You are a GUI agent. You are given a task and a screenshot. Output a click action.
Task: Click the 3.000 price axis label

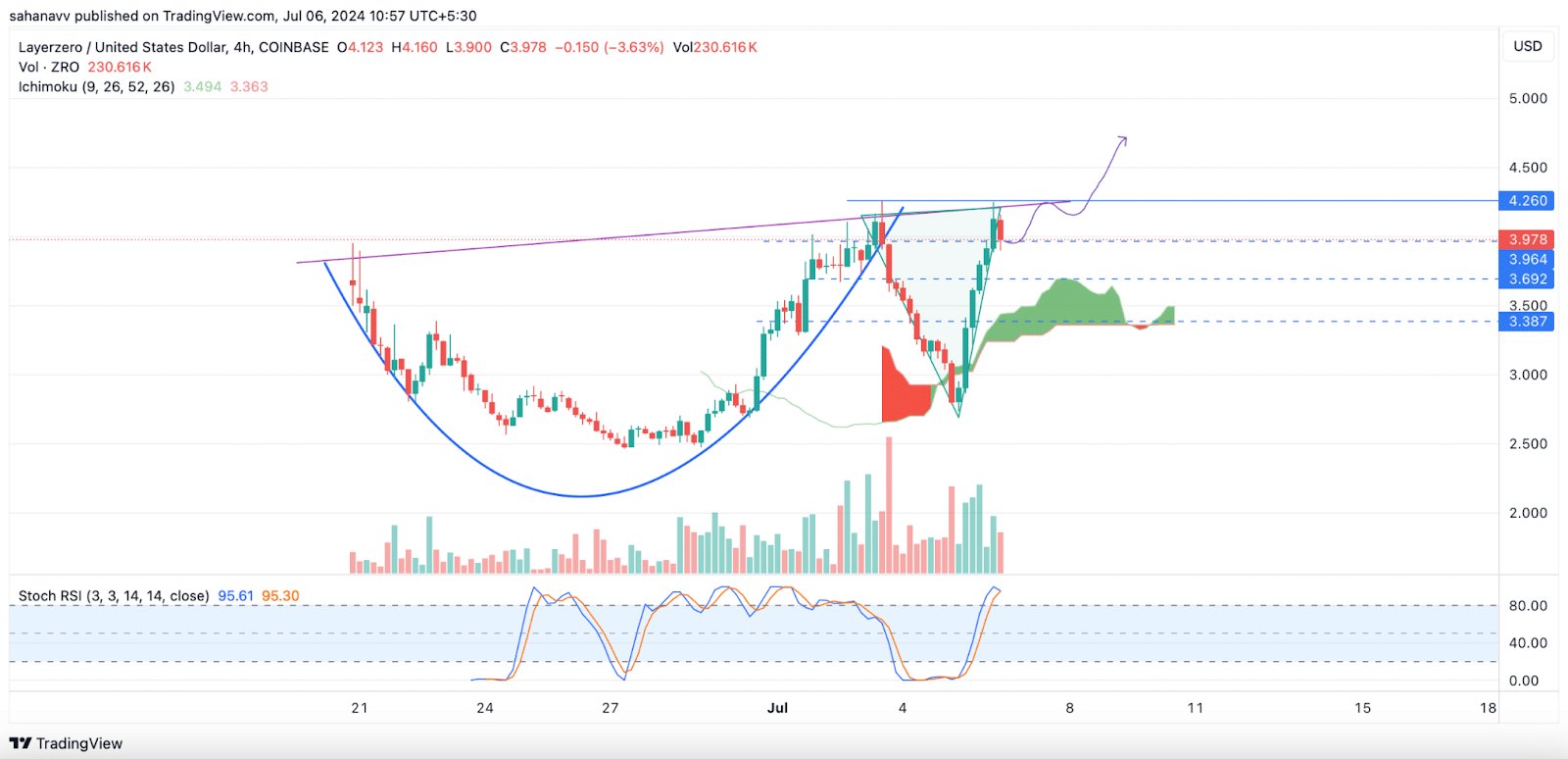1528,375
